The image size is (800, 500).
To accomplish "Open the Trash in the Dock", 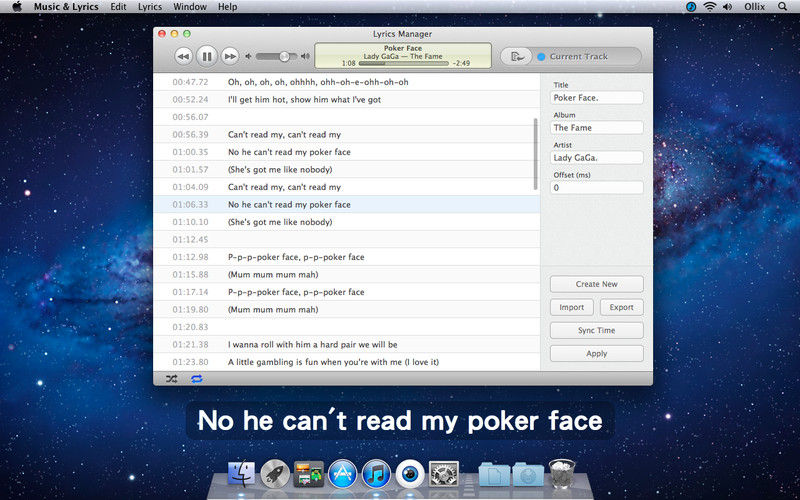I will 562,474.
